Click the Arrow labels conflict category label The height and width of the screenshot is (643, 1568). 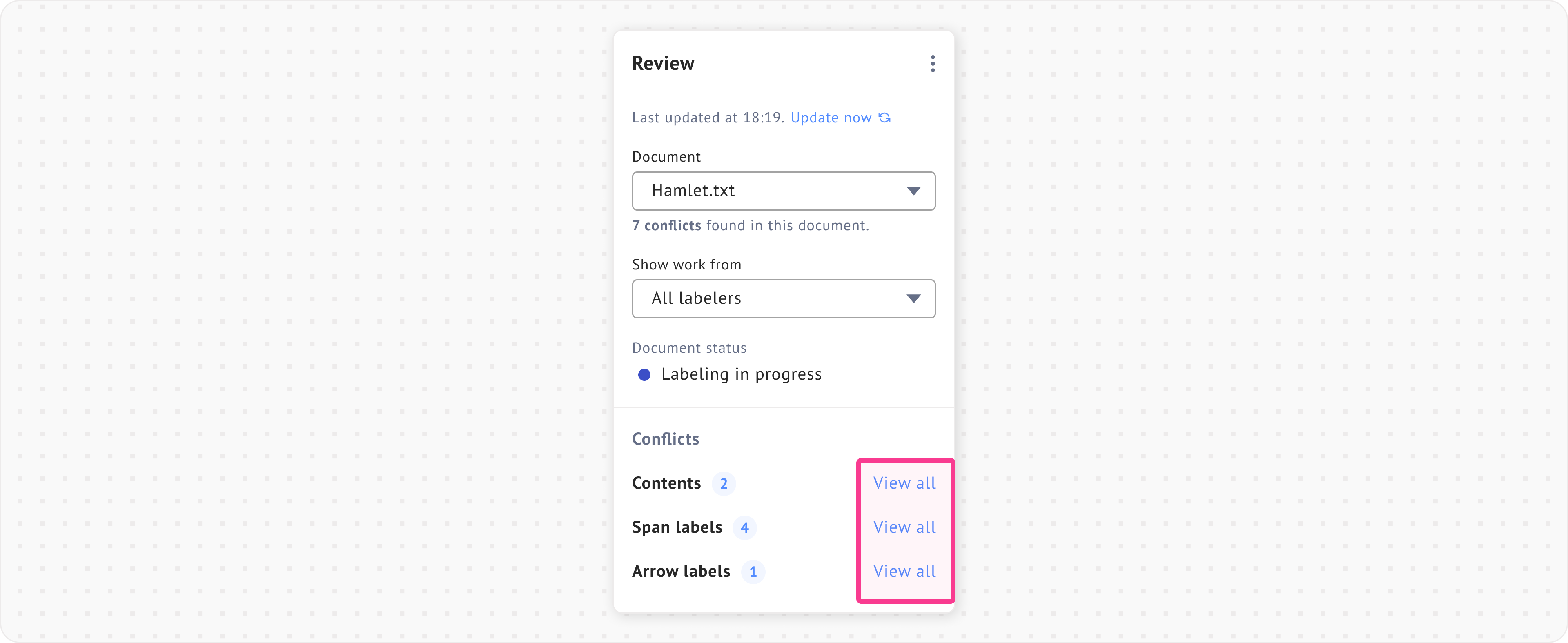(681, 572)
